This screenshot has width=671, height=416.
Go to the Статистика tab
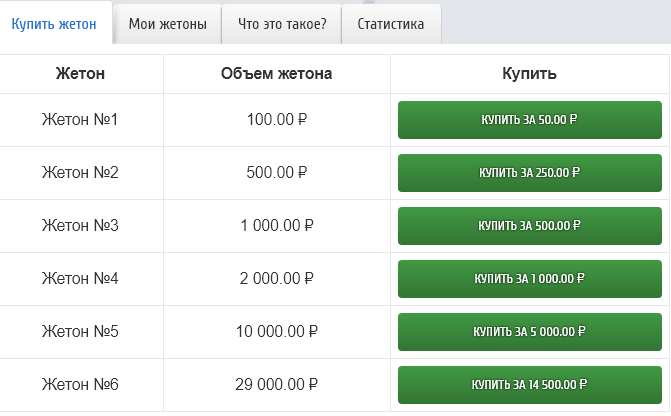(x=391, y=24)
